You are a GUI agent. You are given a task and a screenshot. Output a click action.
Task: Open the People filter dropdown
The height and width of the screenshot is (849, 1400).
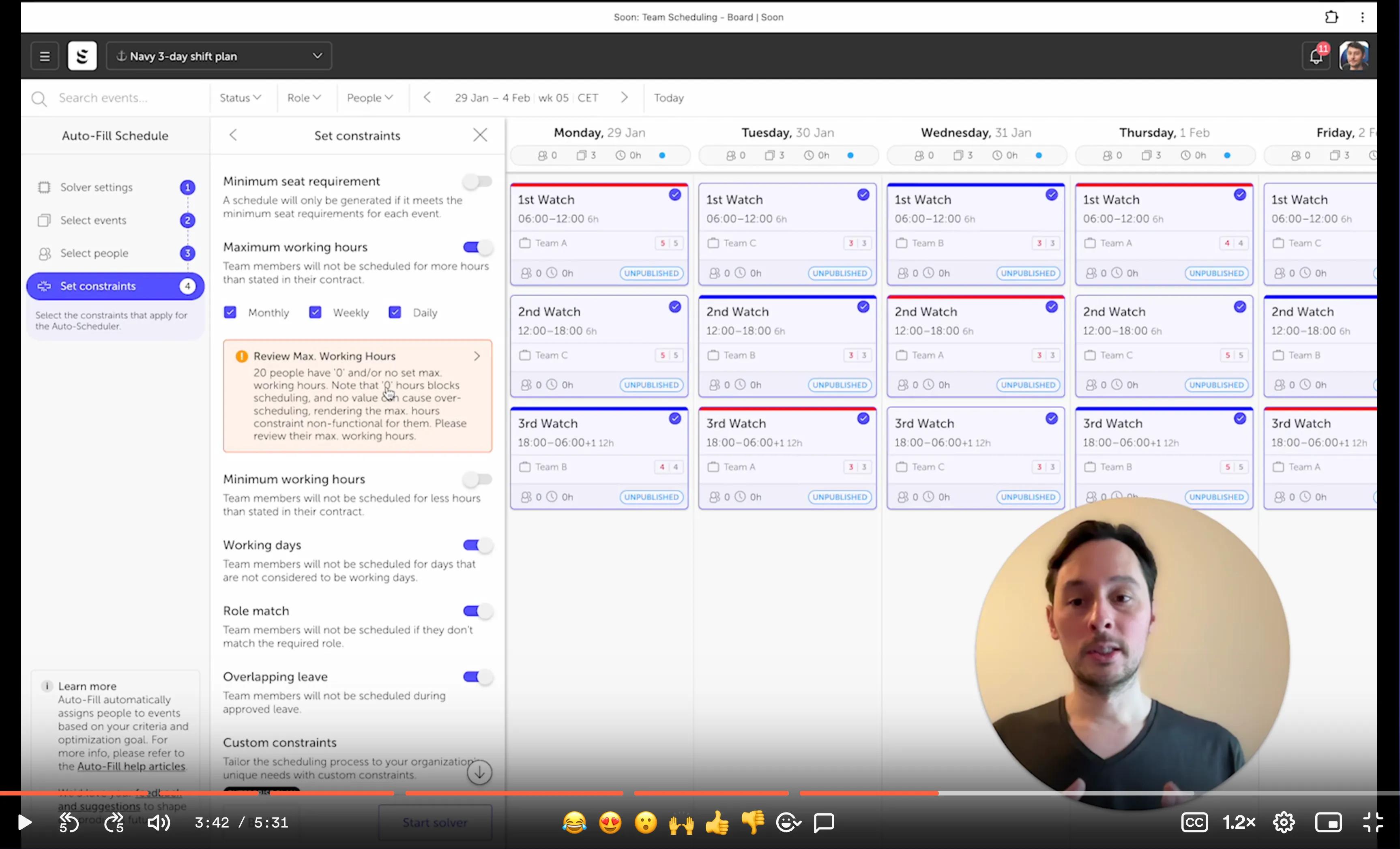(x=370, y=98)
